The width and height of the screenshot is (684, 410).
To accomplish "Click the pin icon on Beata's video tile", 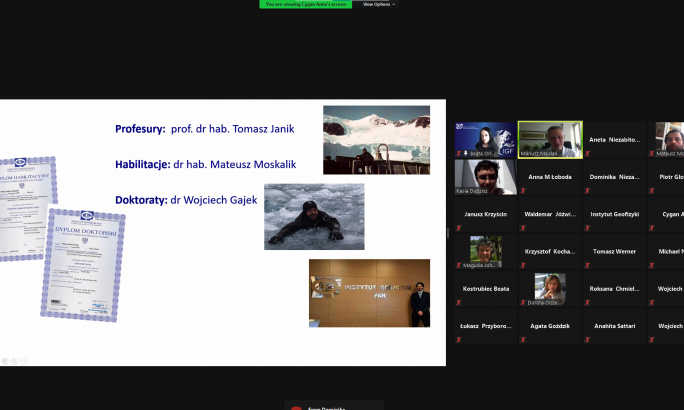I will pos(465,154).
